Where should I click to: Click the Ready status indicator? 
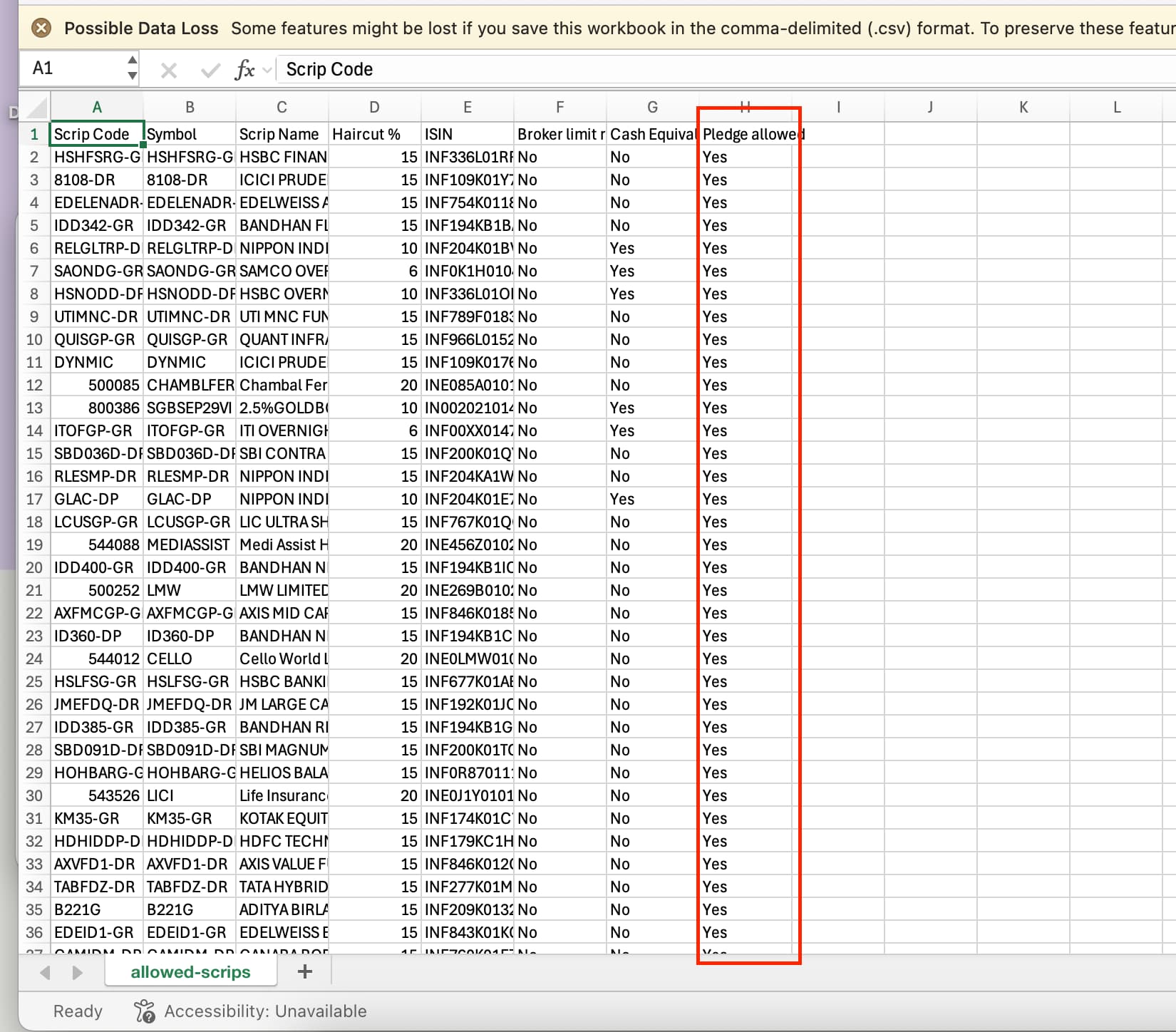pyautogui.click(x=78, y=1011)
